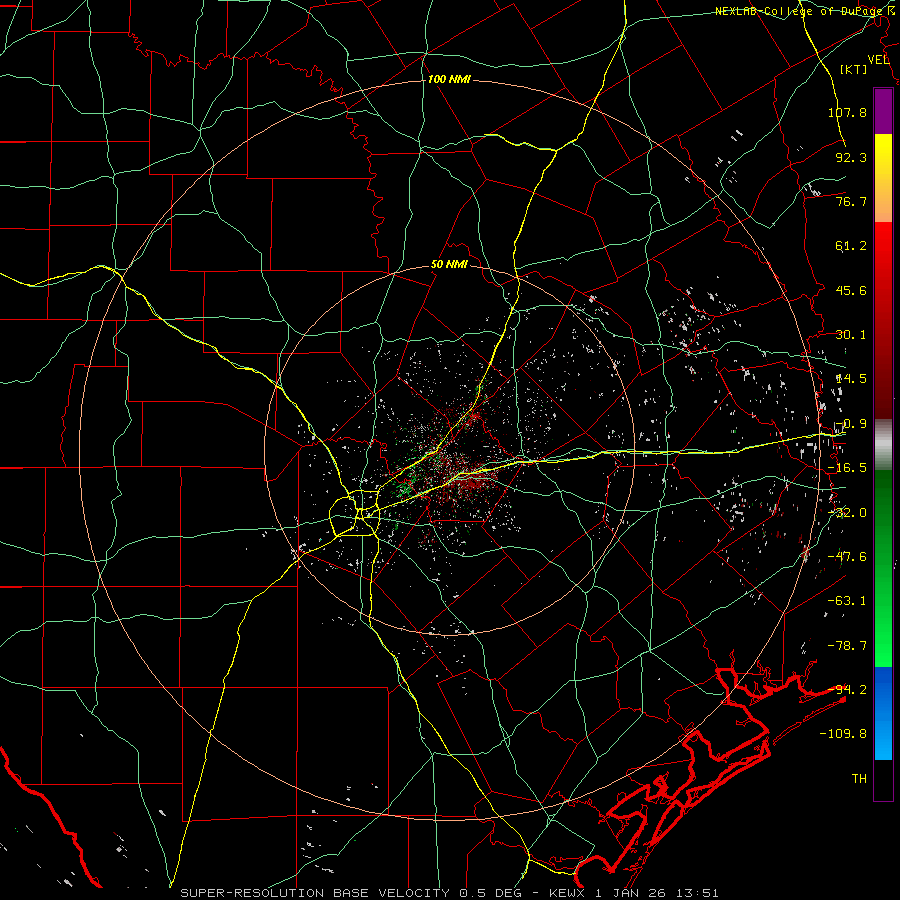Click the purple segment of color bar
900x900 pixels.
pos(883,112)
